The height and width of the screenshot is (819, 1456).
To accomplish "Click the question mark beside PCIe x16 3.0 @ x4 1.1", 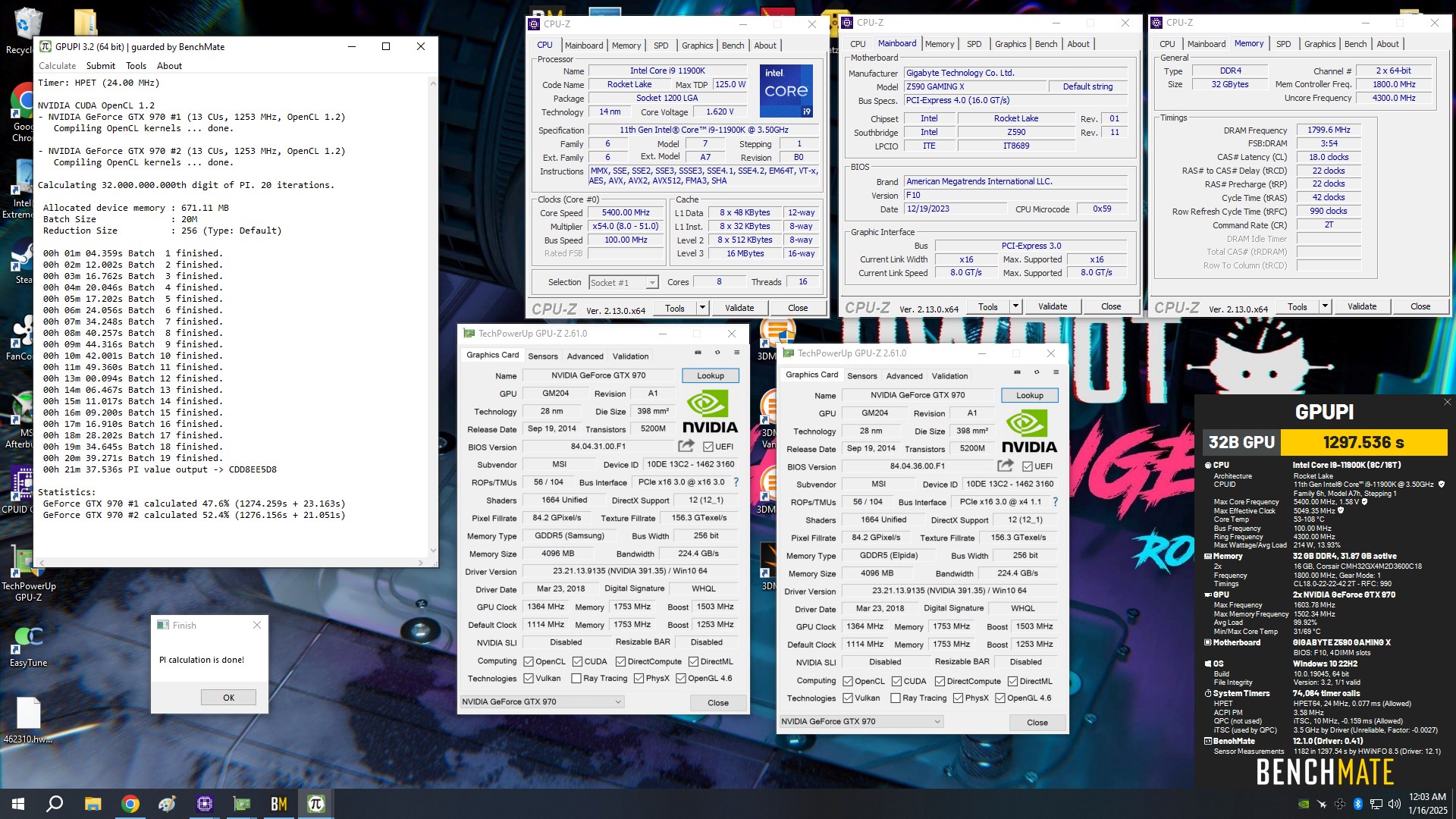I will point(1055,502).
